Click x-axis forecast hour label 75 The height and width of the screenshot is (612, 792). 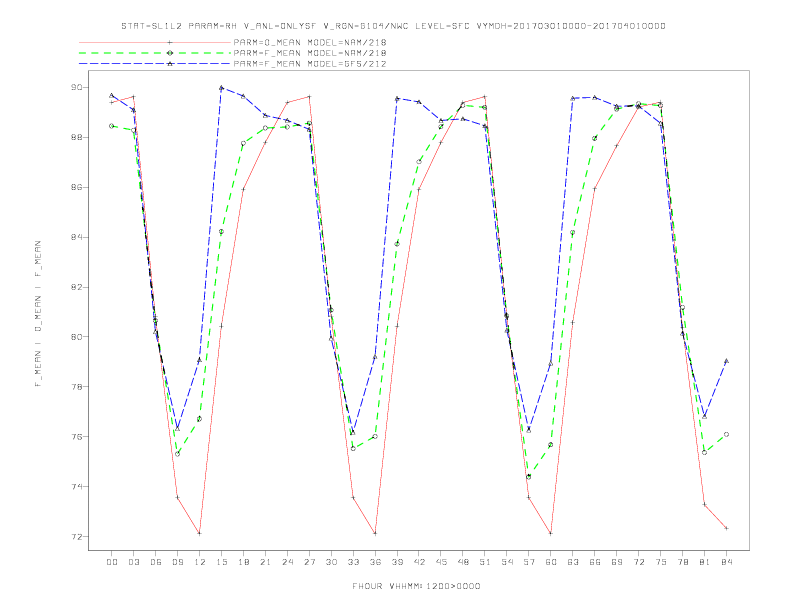pos(661,562)
